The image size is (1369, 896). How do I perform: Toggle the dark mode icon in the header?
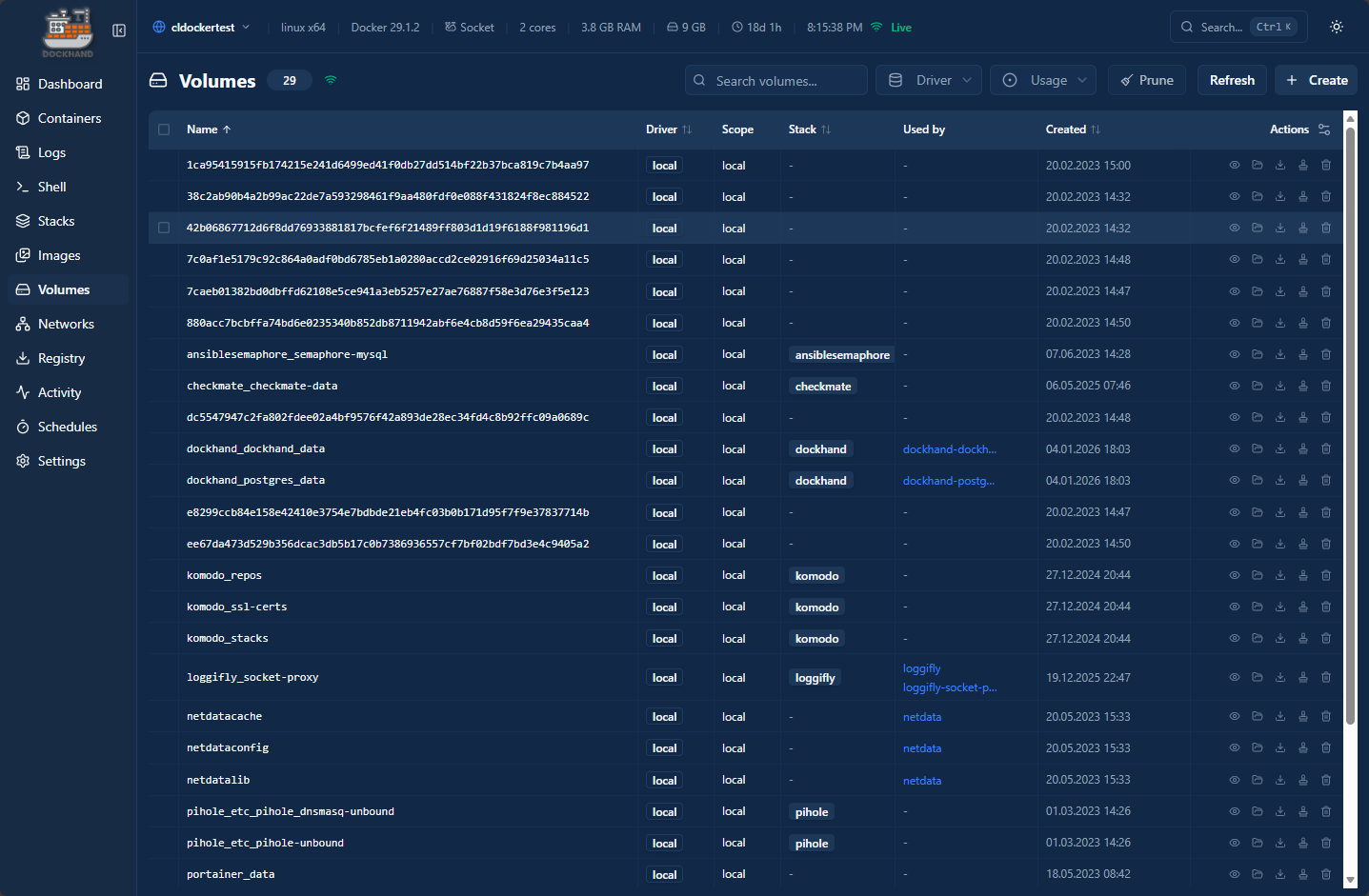(x=1336, y=27)
